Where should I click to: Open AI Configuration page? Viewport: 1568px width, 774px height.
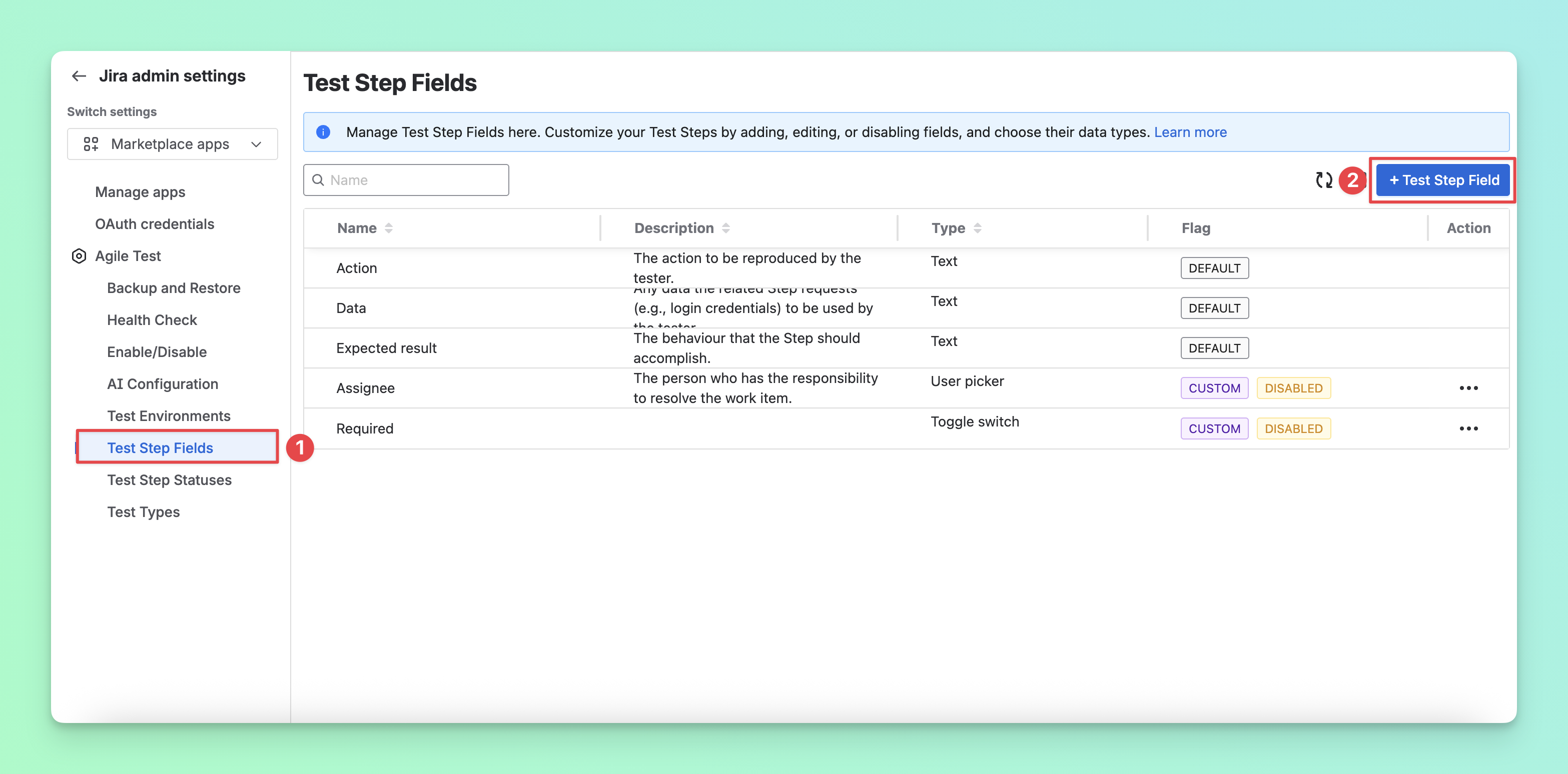(163, 384)
